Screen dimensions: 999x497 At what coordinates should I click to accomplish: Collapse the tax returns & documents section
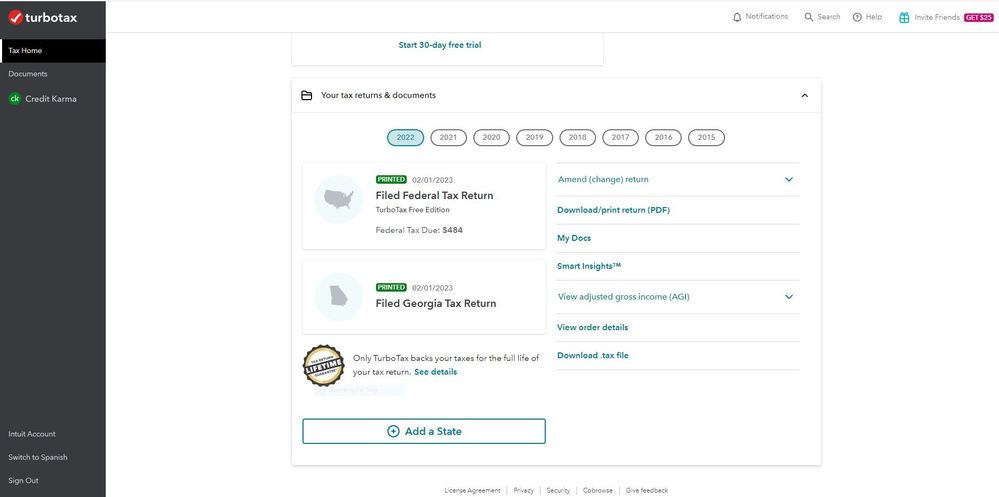tap(805, 96)
